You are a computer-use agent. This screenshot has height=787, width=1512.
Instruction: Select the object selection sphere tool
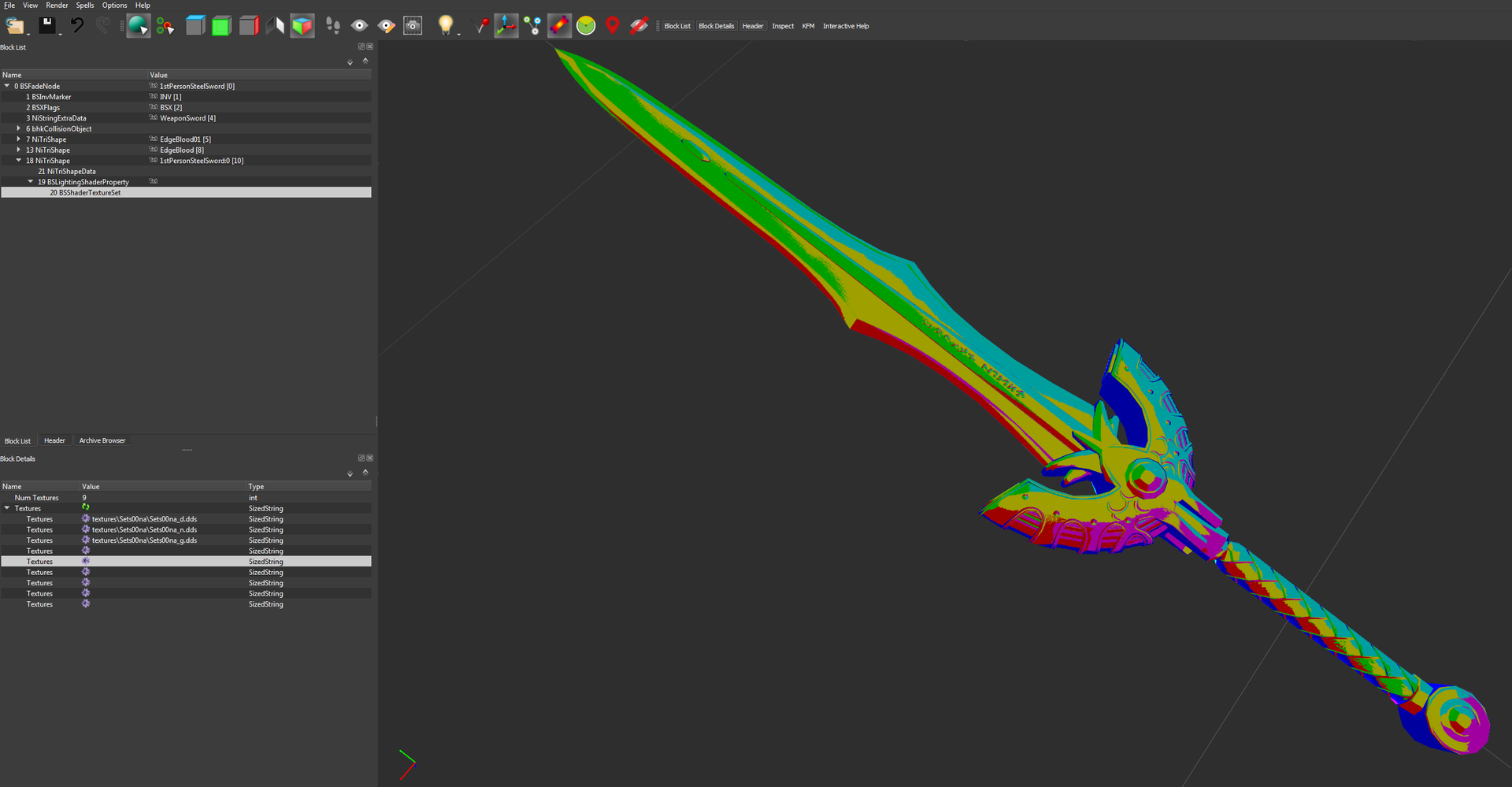[x=139, y=26]
